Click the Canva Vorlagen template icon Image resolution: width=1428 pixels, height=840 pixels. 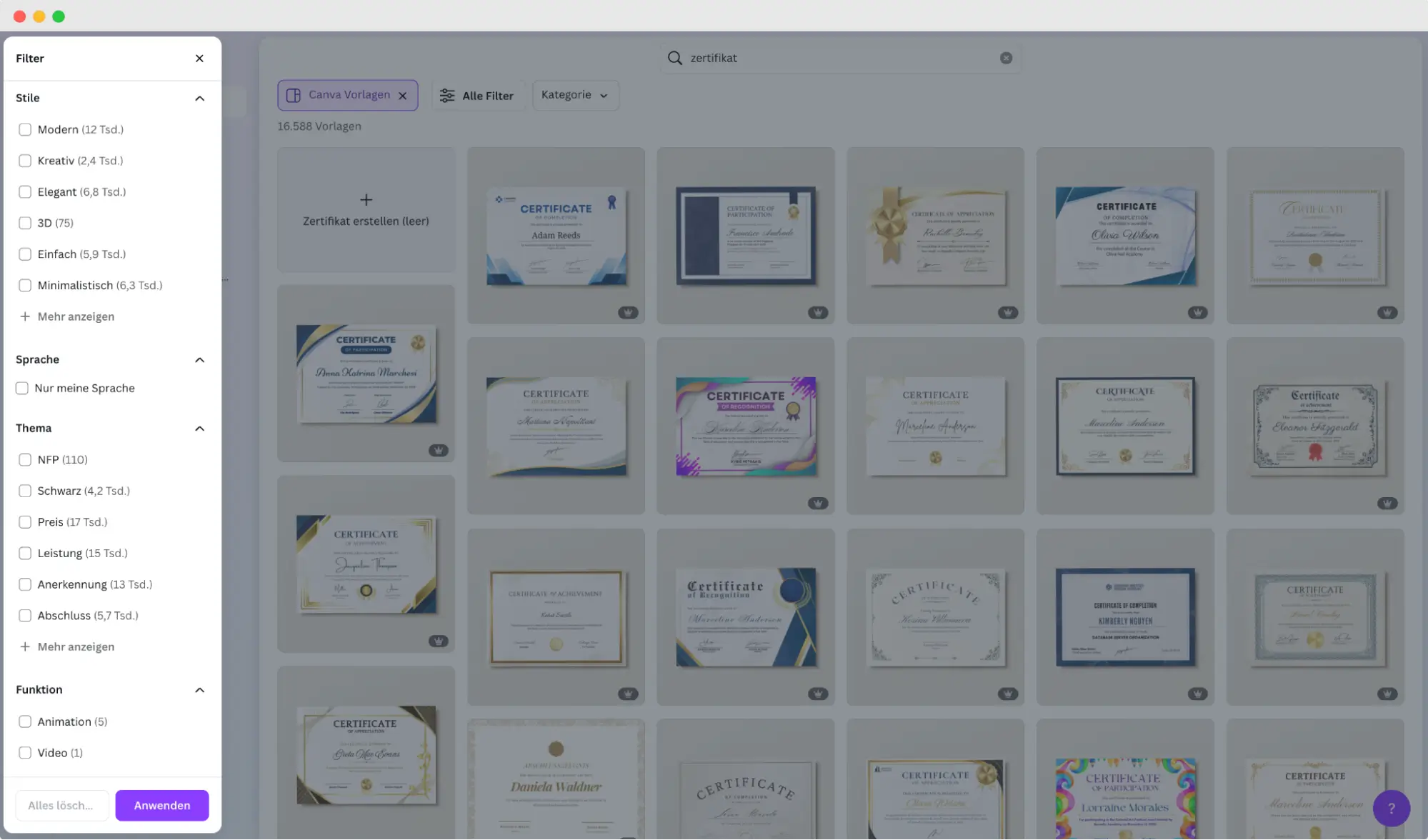pyautogui.click(x=293, y=96)
